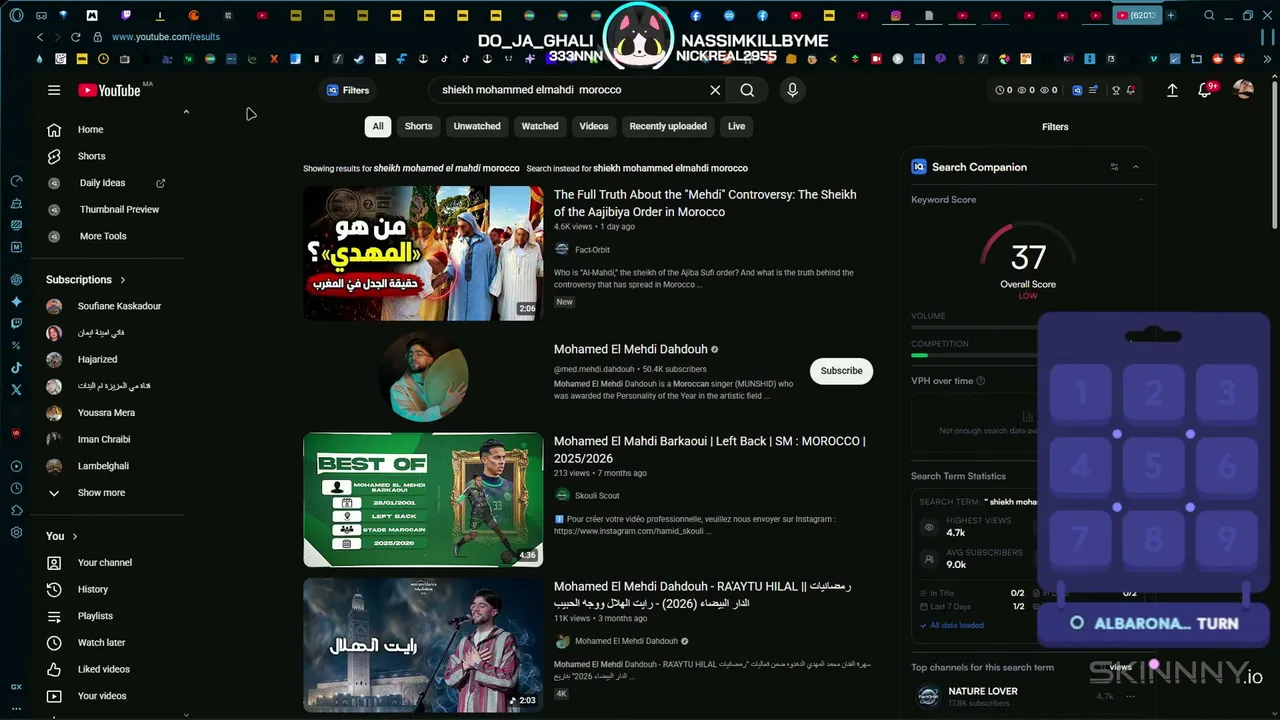This screenshot has width=1280, height=720.
Task: Open the Twitch pinned tab
Action: tap(126, 15)
